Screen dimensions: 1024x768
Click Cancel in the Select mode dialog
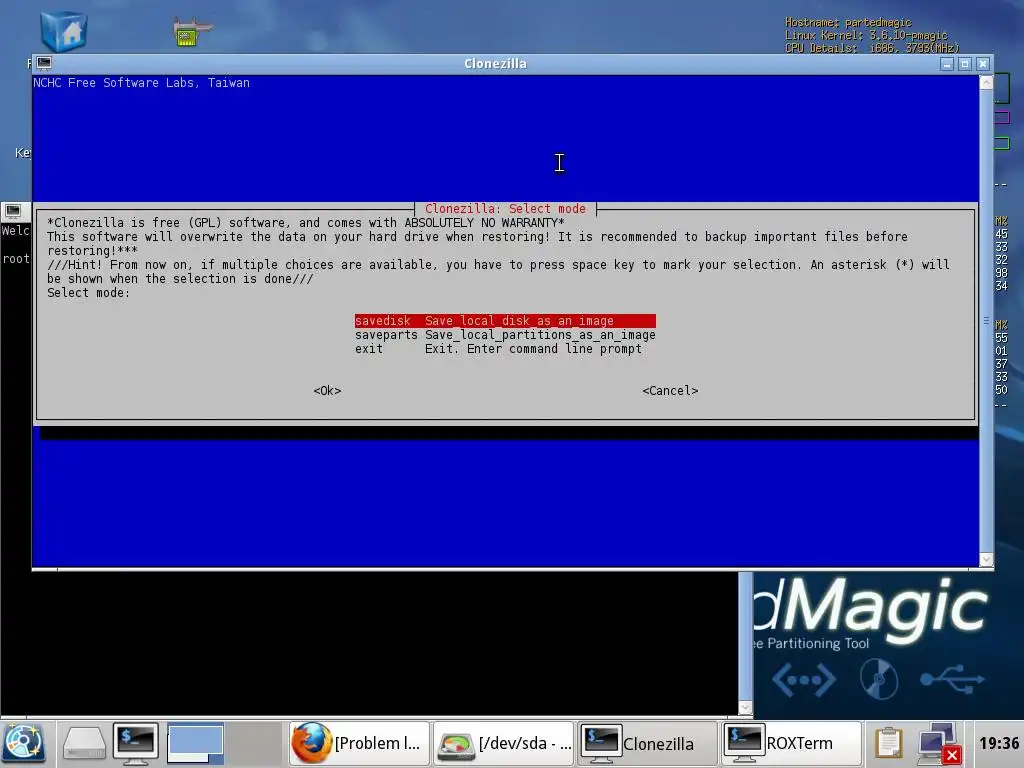coord(670,391)
